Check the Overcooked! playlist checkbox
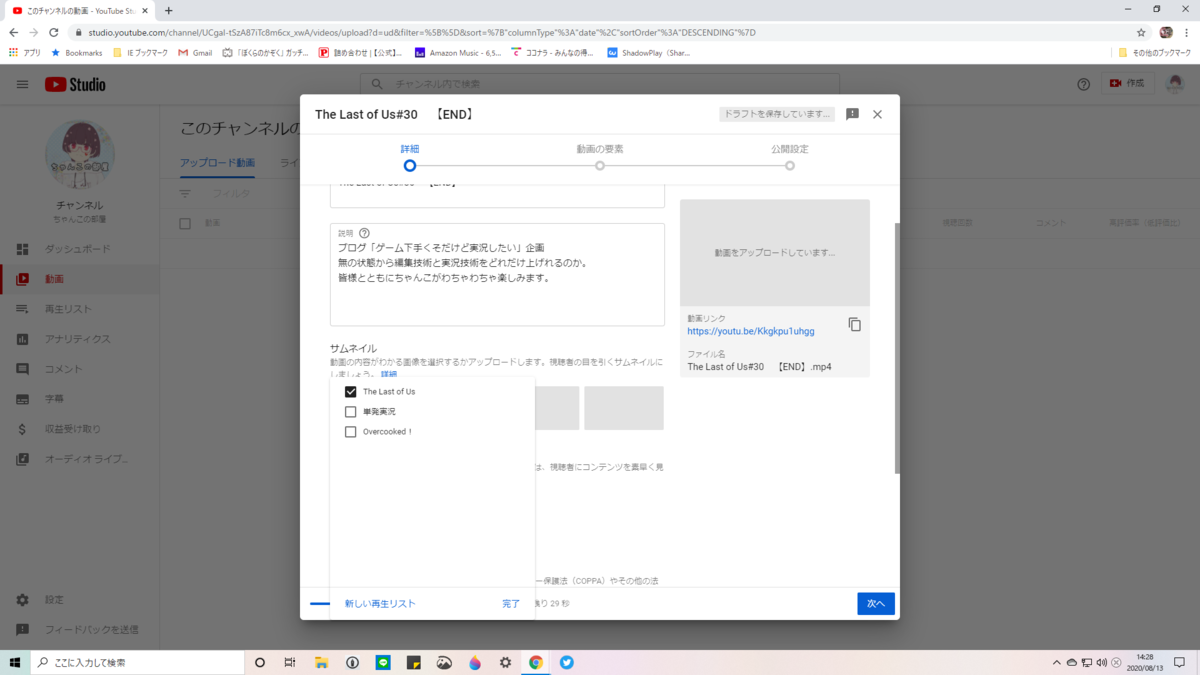Viewport: 1200px width, 675px height. [x=350, y=432]
